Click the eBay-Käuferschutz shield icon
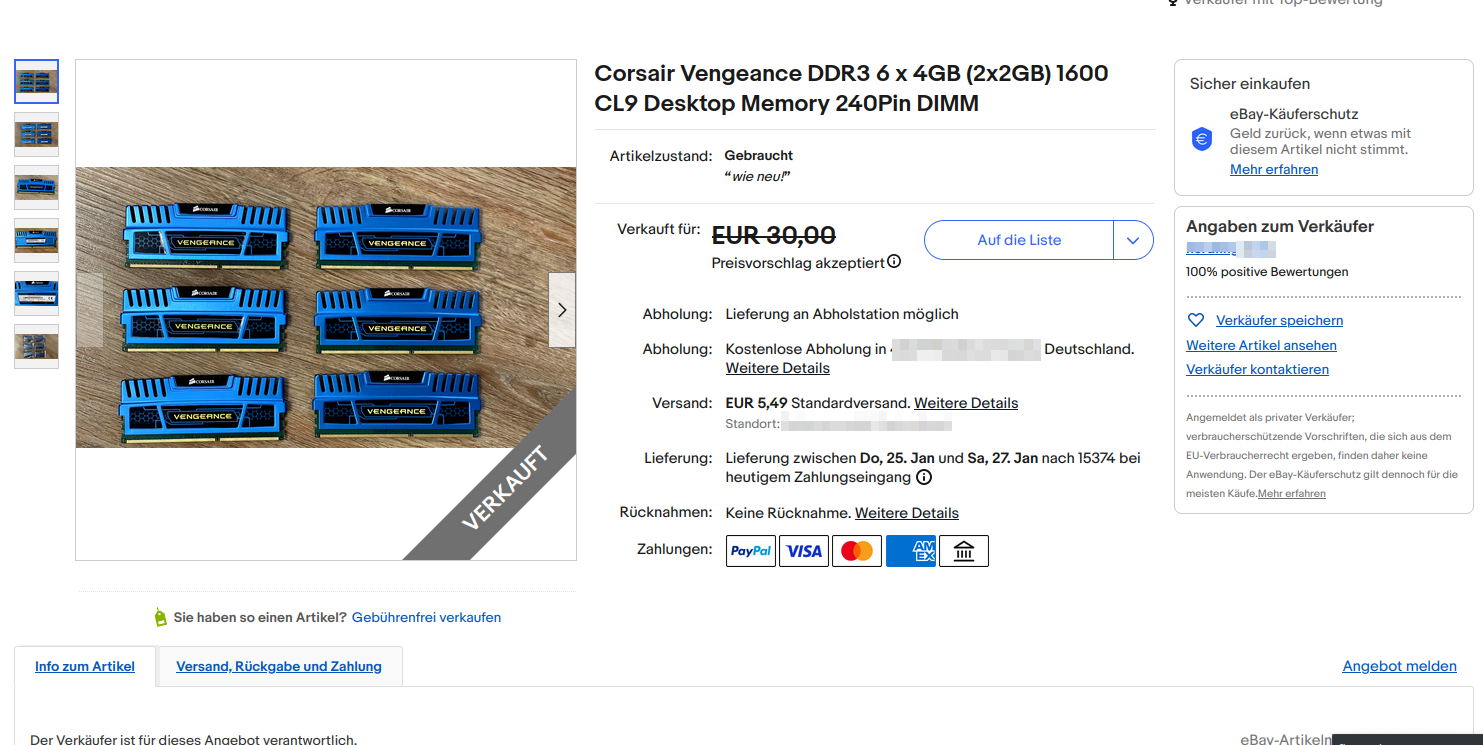1483x745 pixels. tap(1202, 139)
